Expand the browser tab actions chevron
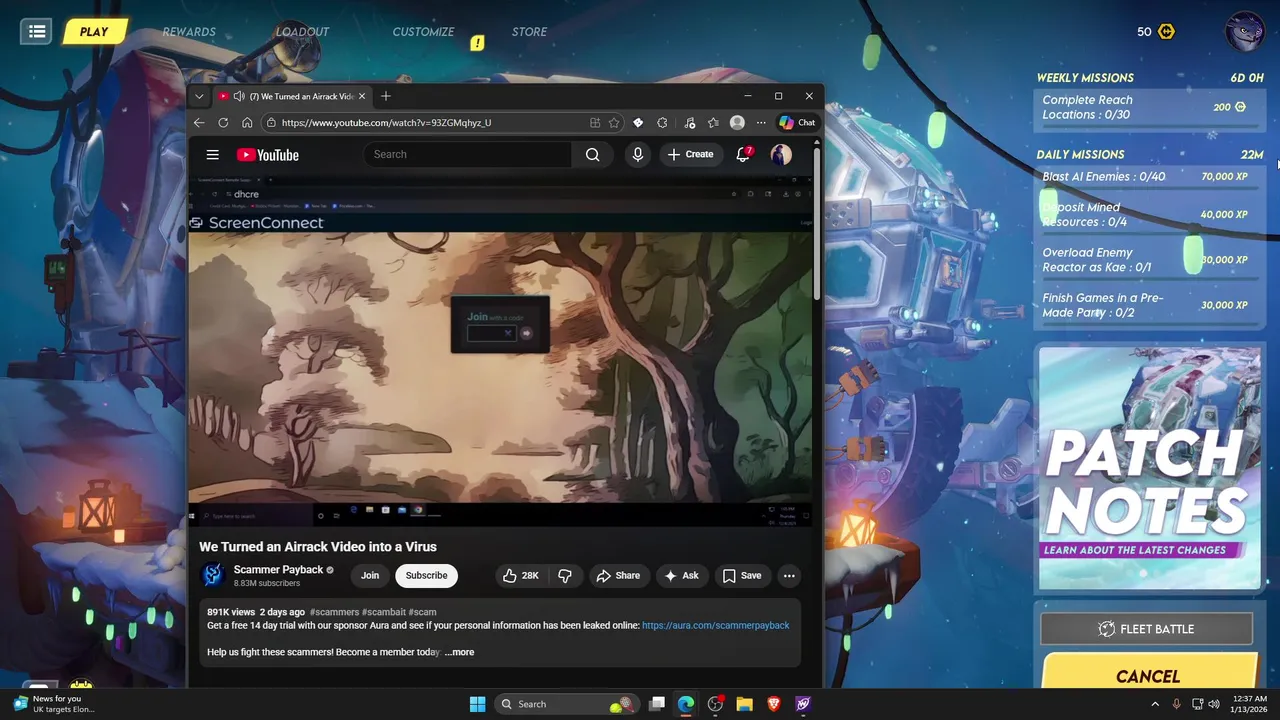Screen dimensions: 1280x720 199,96
